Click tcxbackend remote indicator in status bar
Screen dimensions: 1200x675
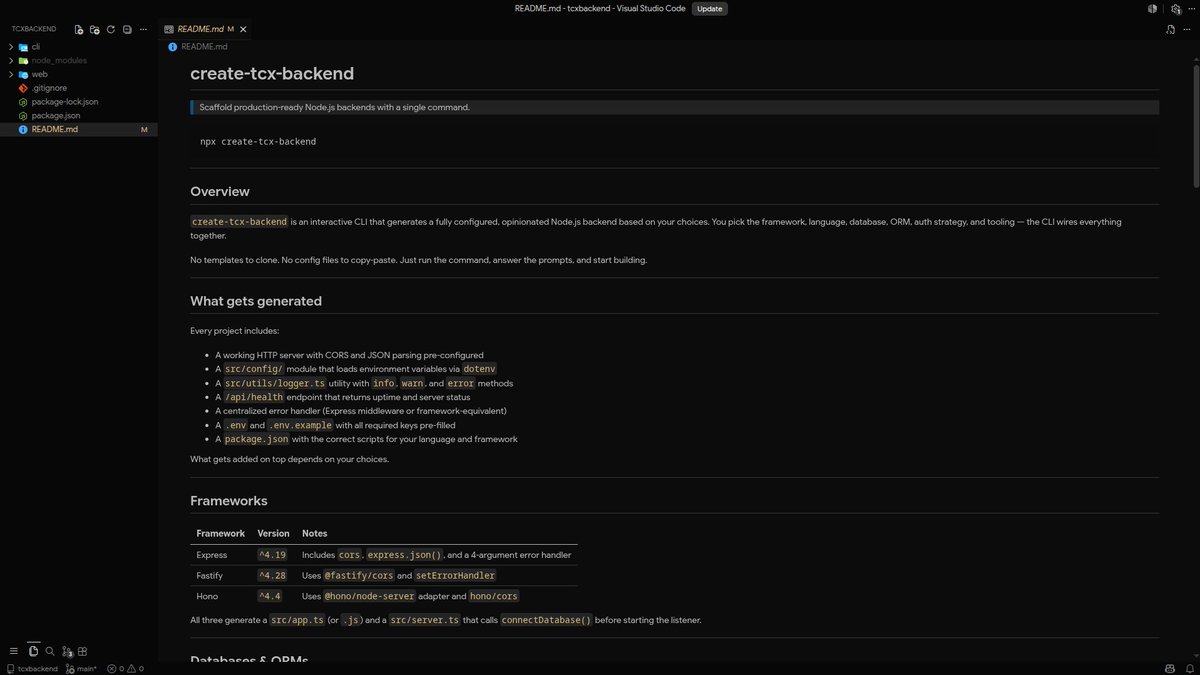click(31, 668)
